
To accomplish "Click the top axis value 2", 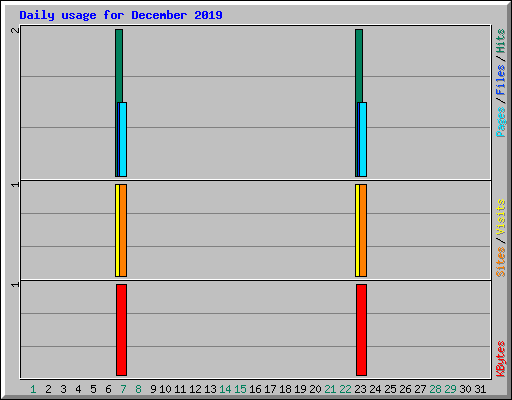I will 15,30.
